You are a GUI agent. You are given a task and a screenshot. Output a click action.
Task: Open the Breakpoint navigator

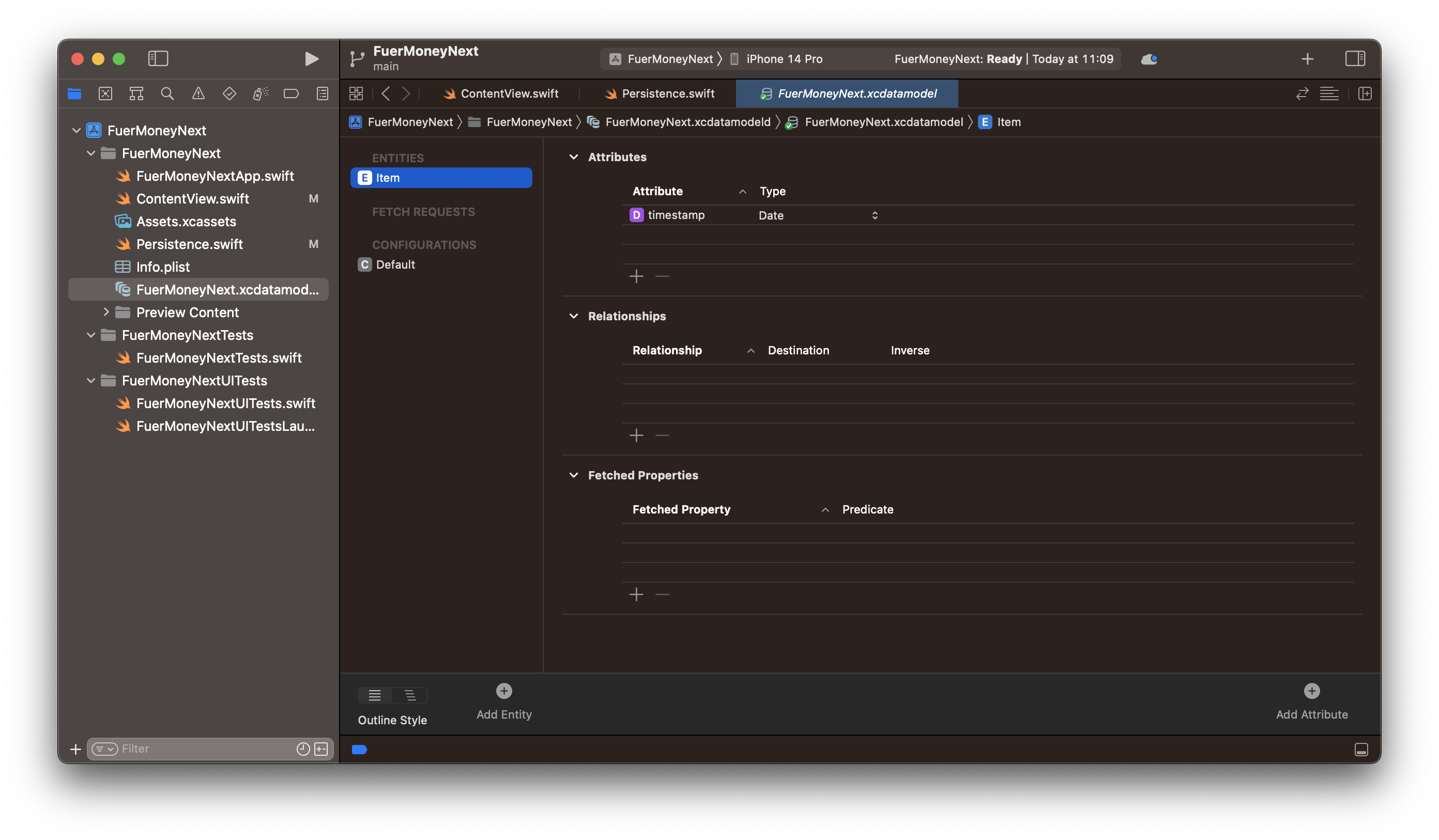point(291,93)
